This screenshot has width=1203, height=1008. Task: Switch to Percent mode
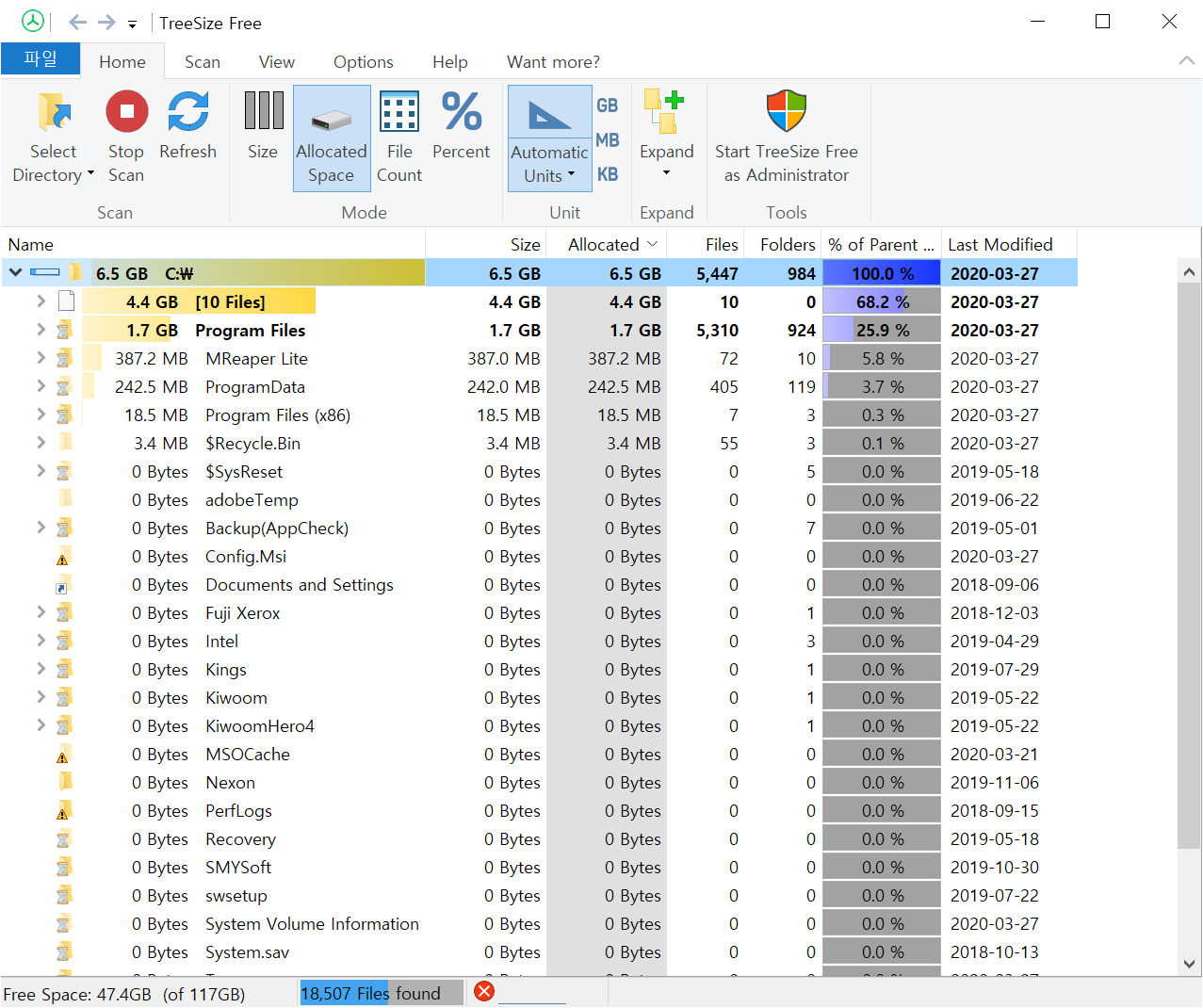462,128
